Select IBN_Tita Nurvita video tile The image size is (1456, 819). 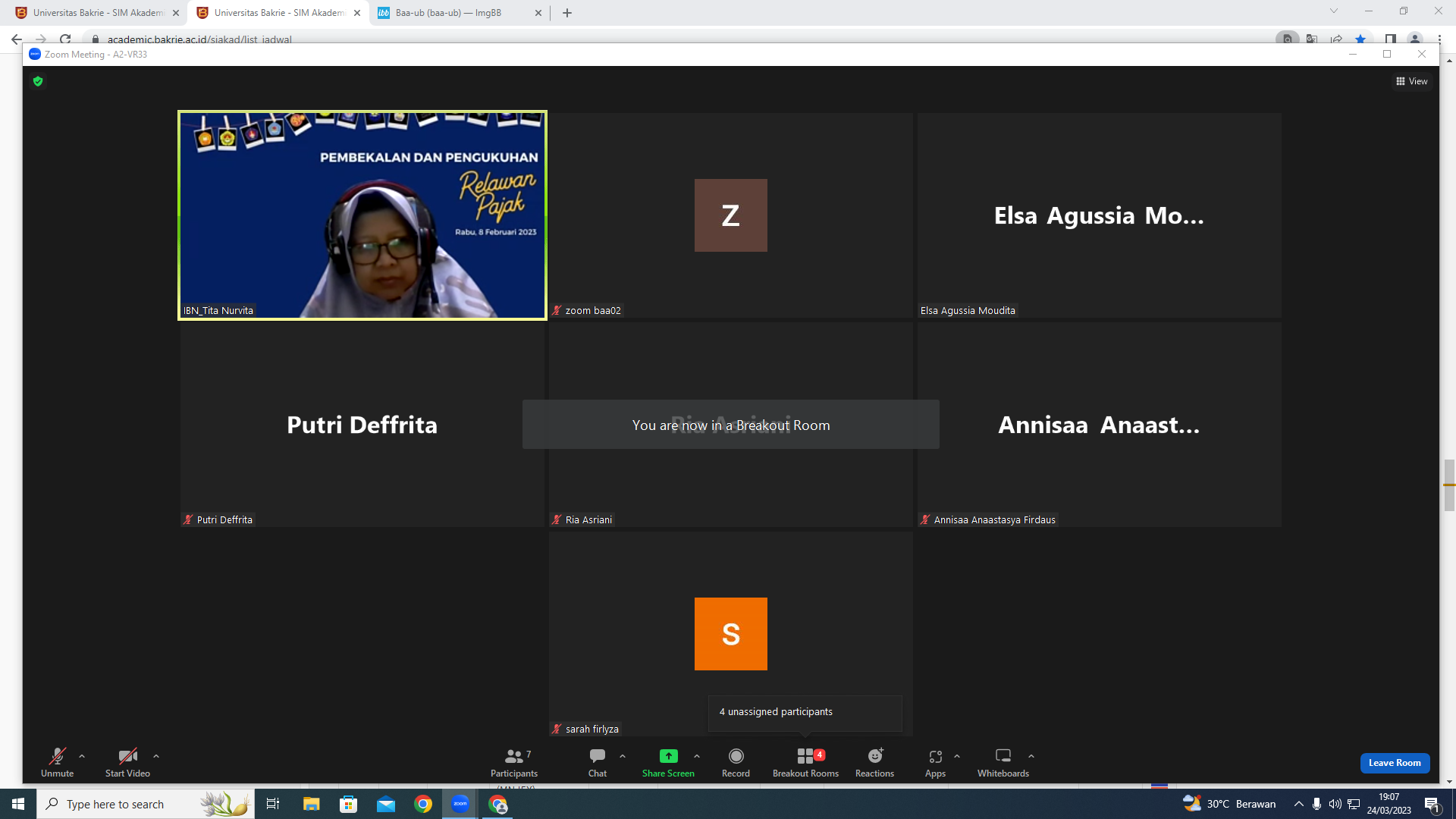point(362,215)
